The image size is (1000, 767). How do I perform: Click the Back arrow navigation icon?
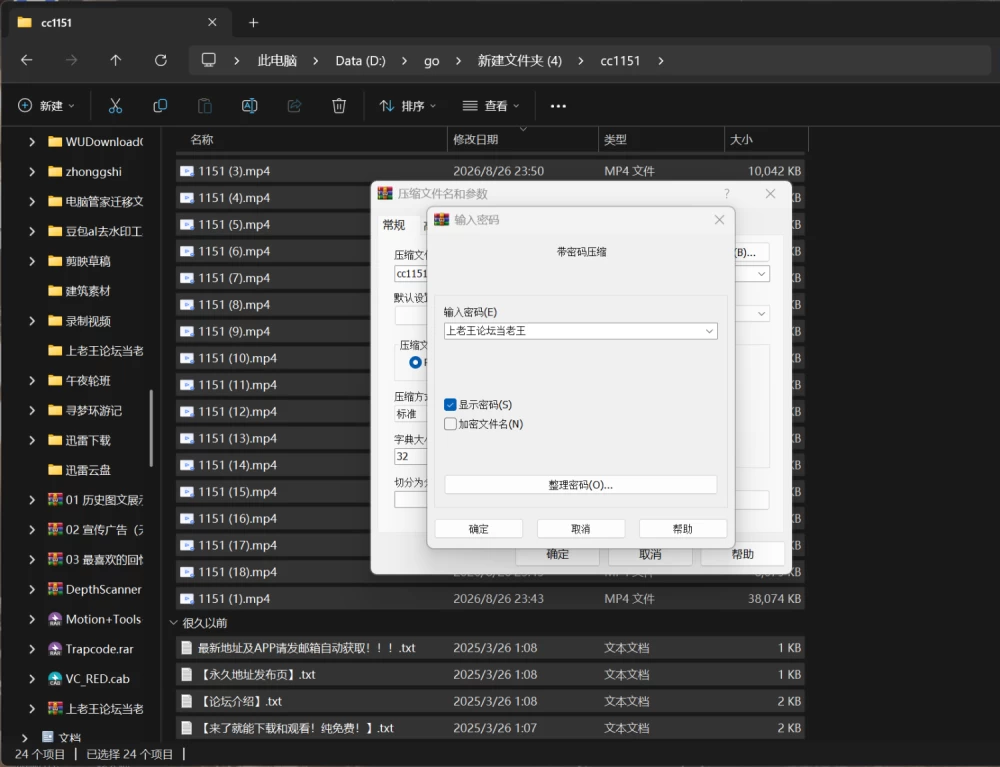pos(27,61)
